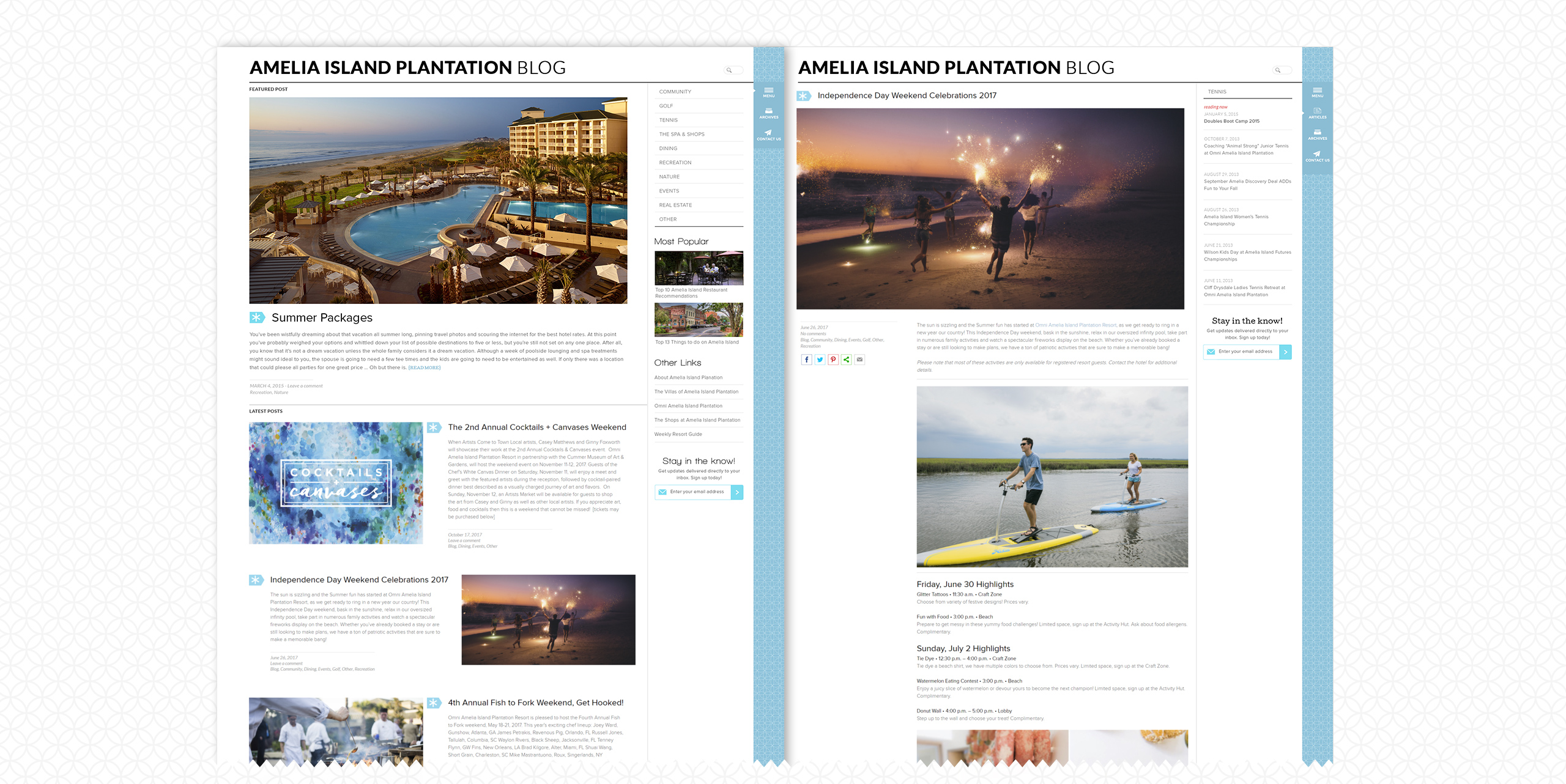Open About Amelia Island Planation link
The image size is (1566, 784).
(x=688, y=377)
